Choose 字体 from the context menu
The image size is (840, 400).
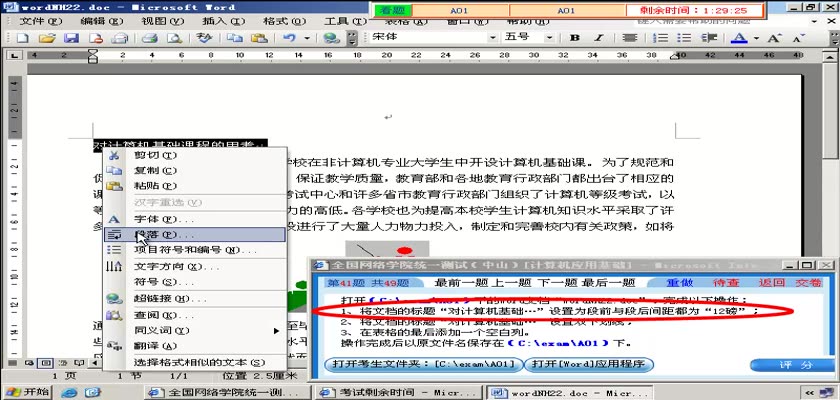(x=195, y=219)
